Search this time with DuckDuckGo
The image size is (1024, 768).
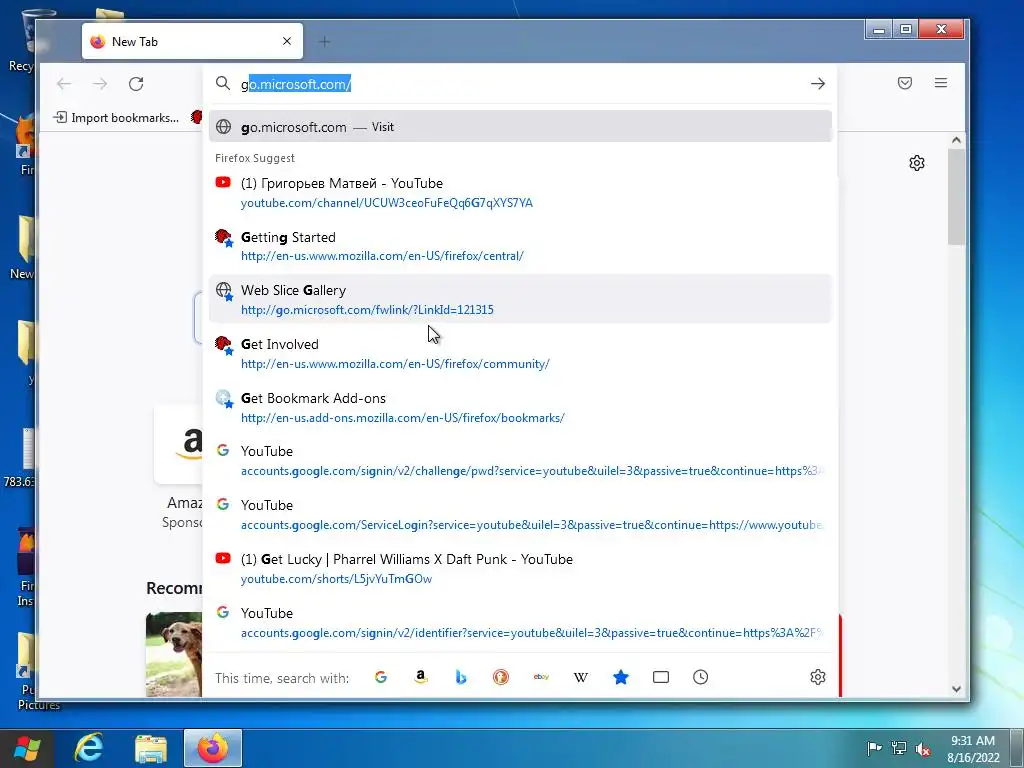click(x=501, y=677)
